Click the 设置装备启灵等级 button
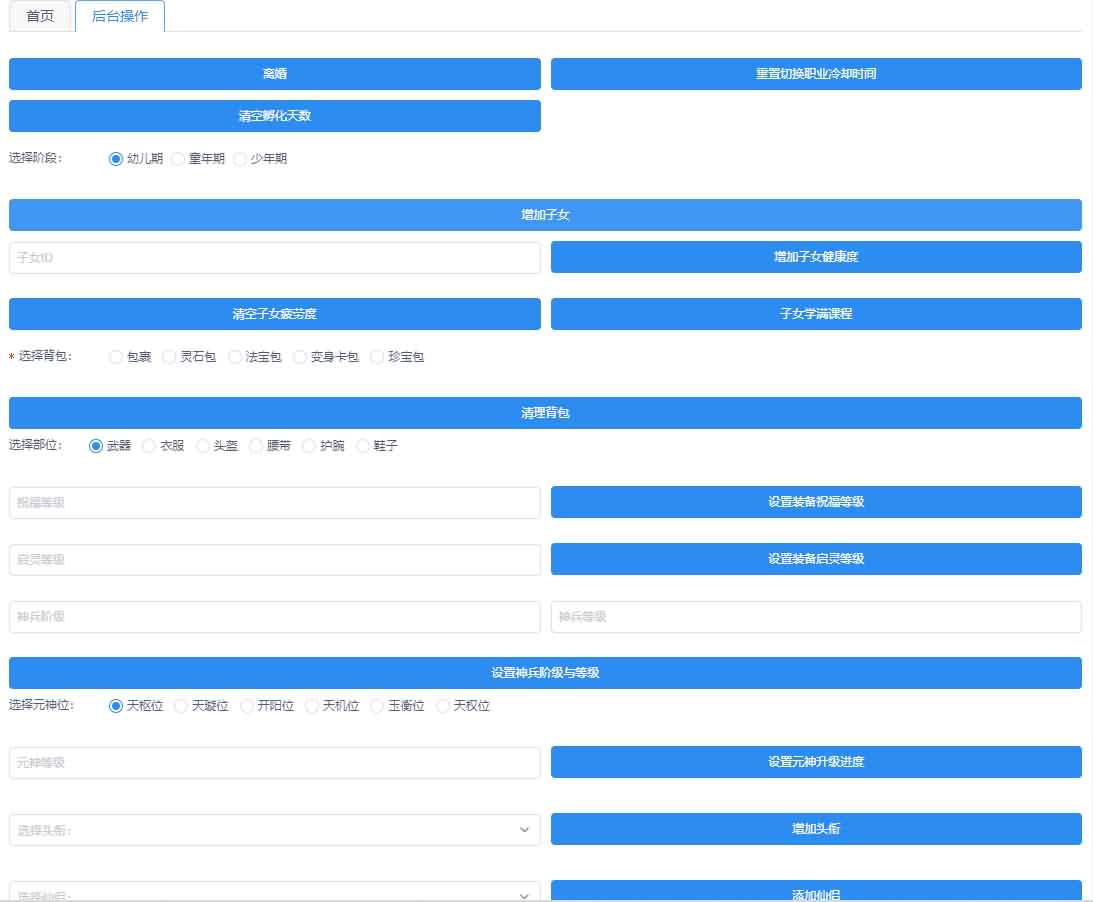This screenshot has height=902, width=1093. [x=816, y=558]
